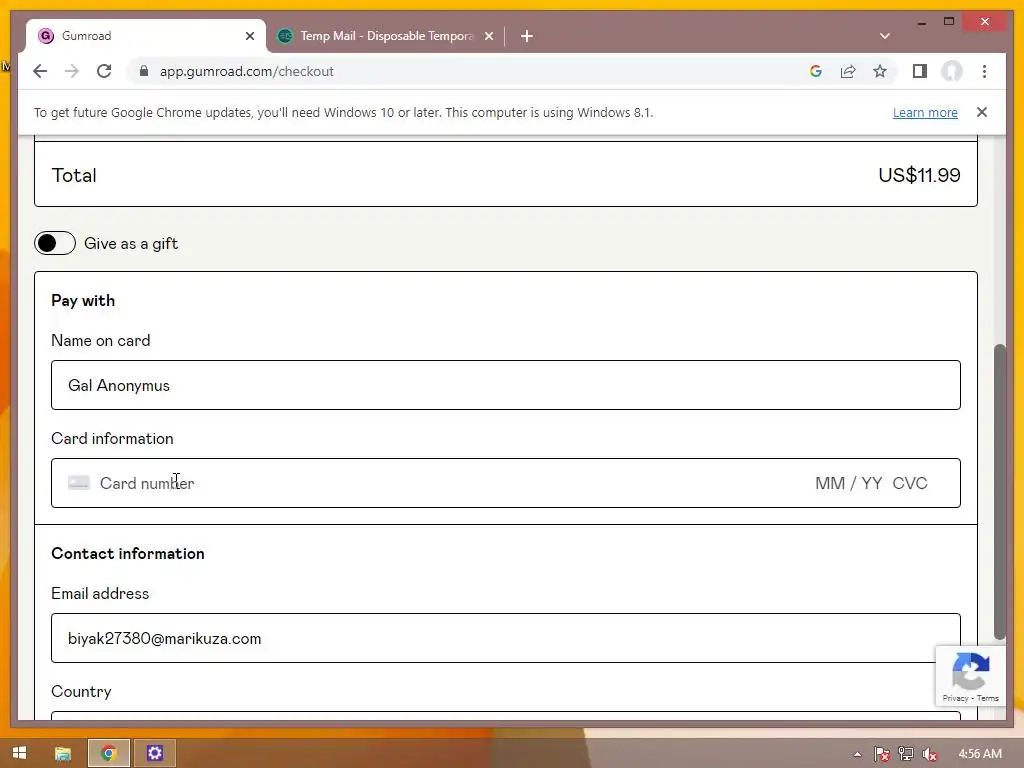Screen dimensions: 1024x768
Task: Maximize the Chrome window
Action: pyautogui.click(x=949, y=22)
